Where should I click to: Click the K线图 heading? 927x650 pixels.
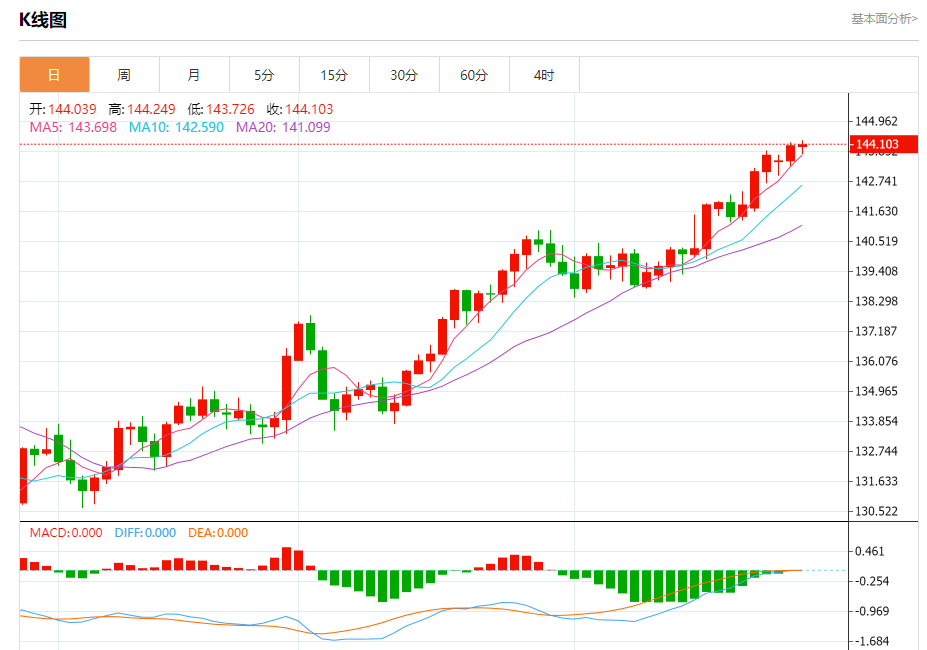coord(43,20)
